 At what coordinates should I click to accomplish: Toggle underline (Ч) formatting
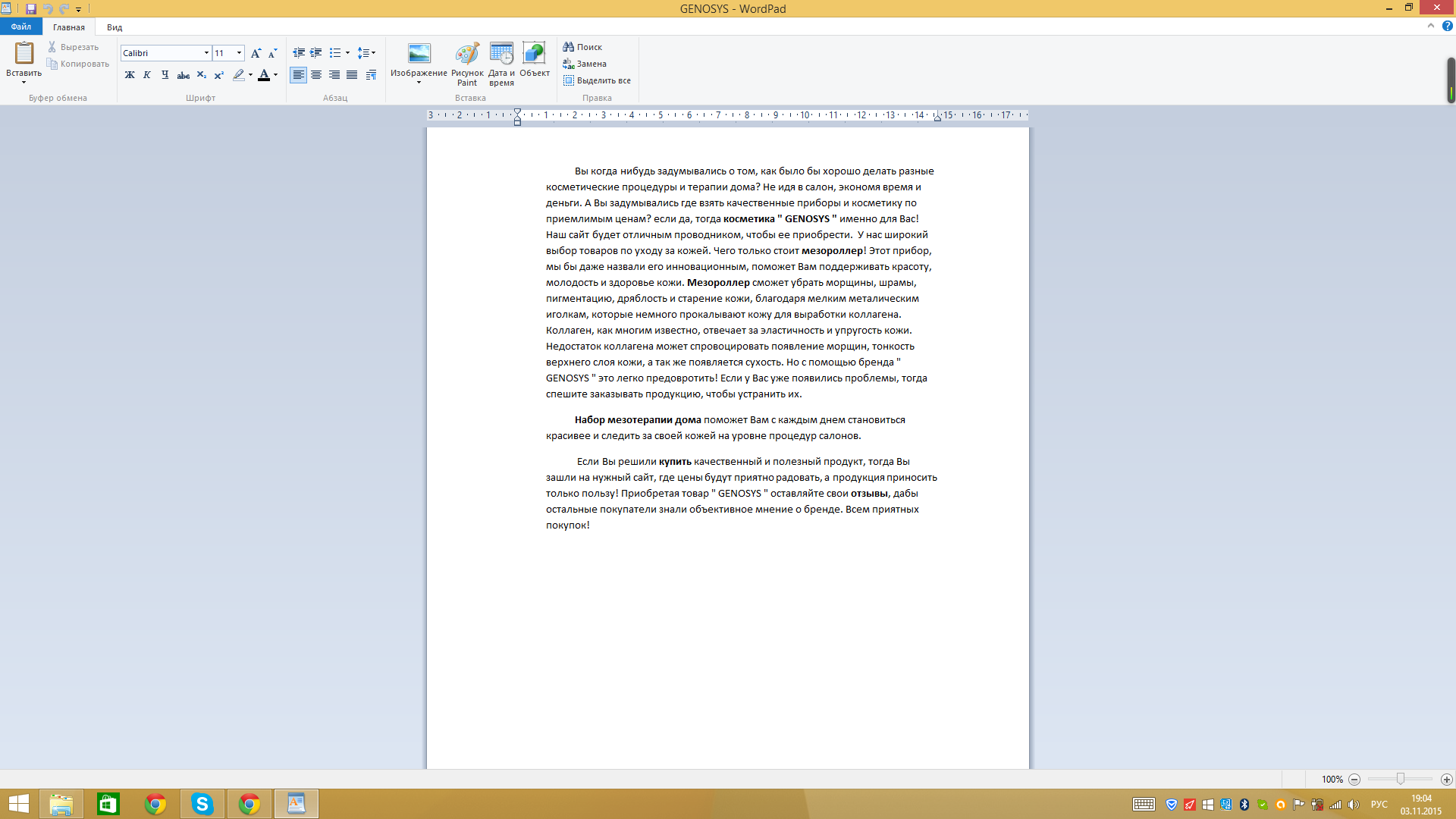tap(165, 75)
